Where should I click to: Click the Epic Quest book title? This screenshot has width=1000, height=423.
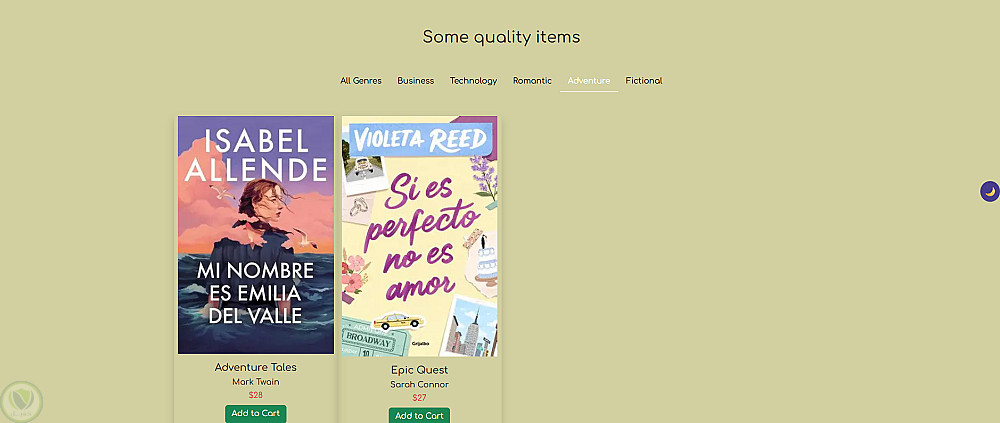pyautogui.click(x=419, y=370)
